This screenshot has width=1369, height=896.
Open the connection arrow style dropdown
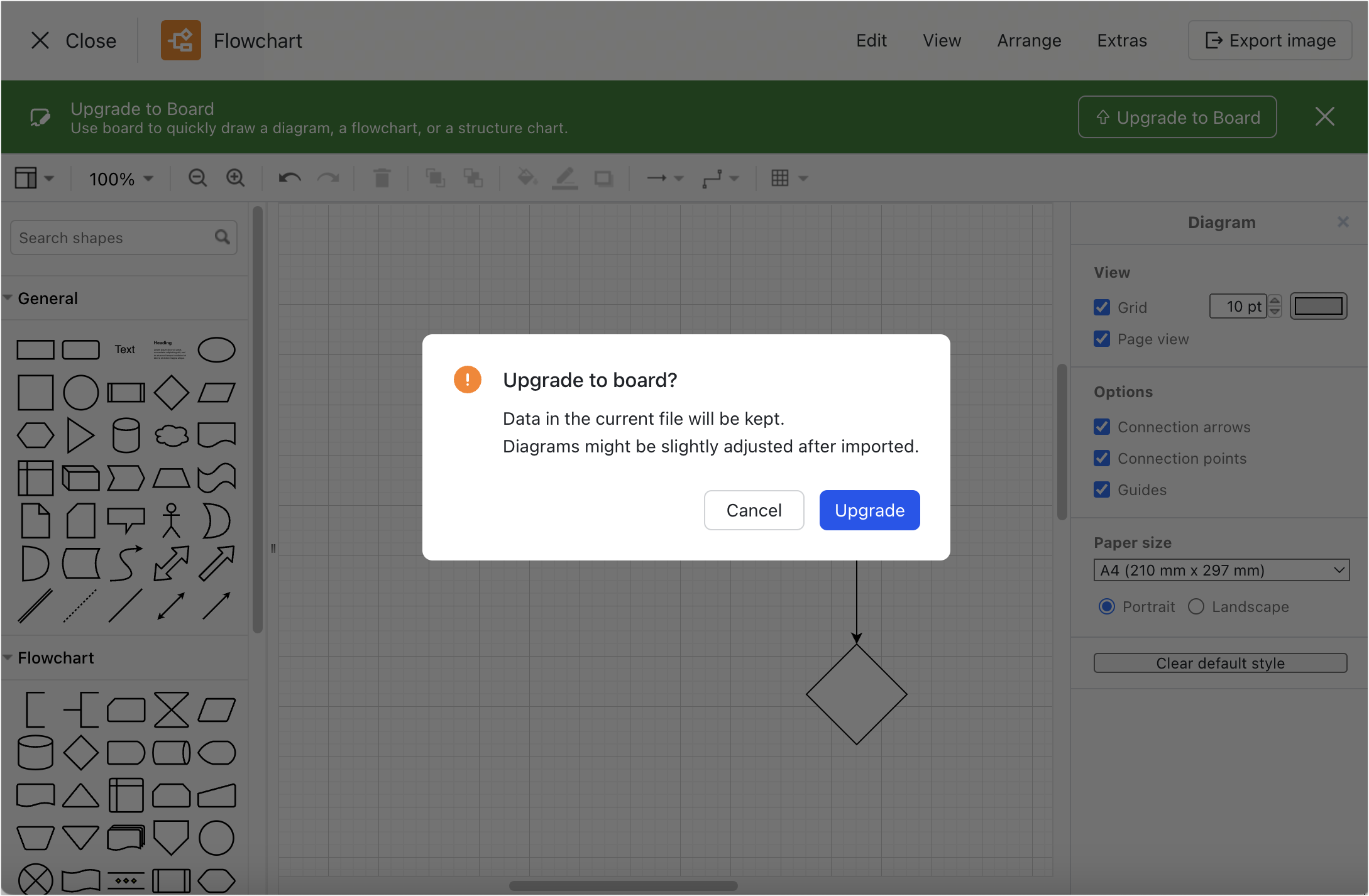(x=665, y=178)
